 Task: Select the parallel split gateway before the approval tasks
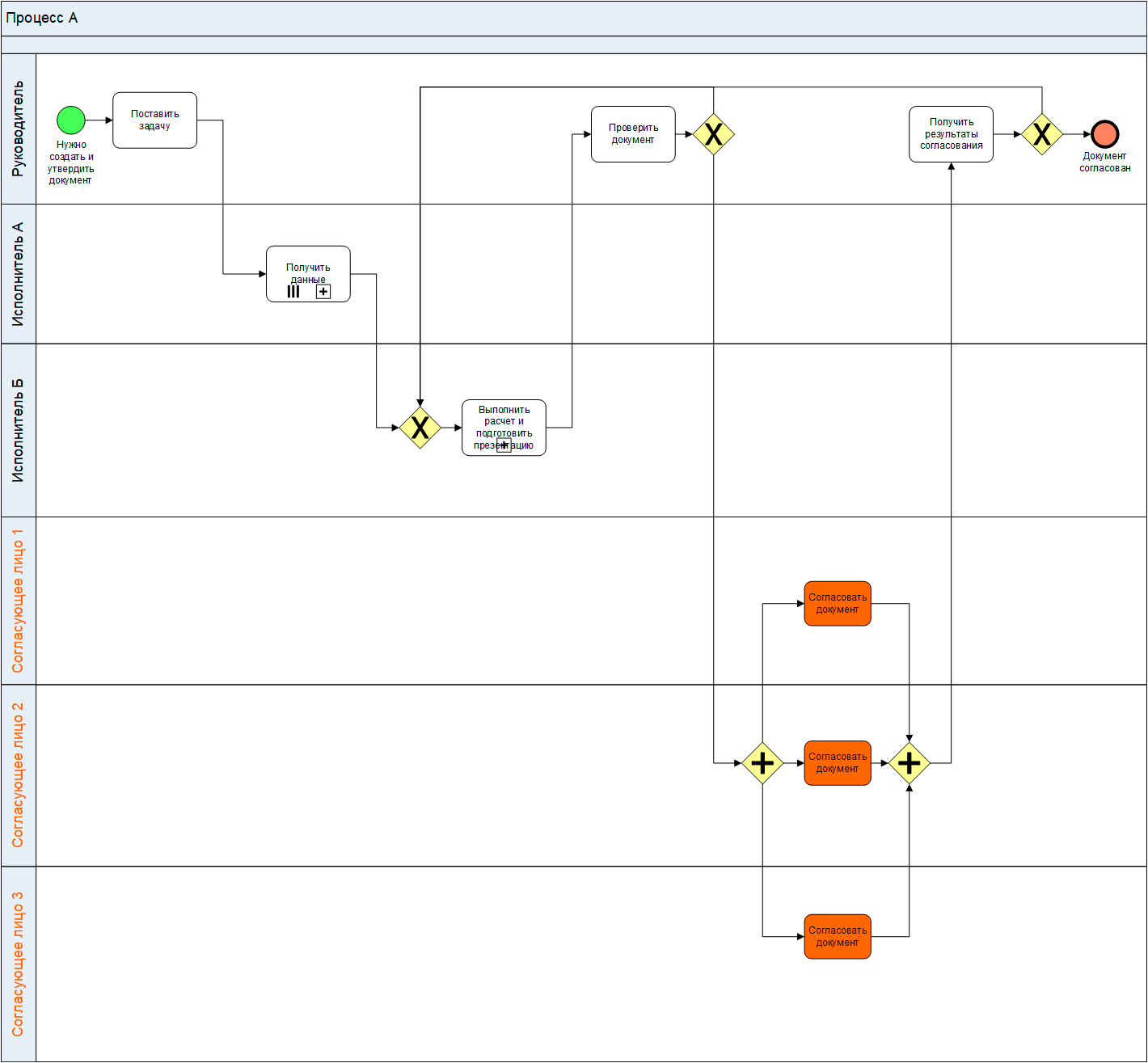pos(762,763)
